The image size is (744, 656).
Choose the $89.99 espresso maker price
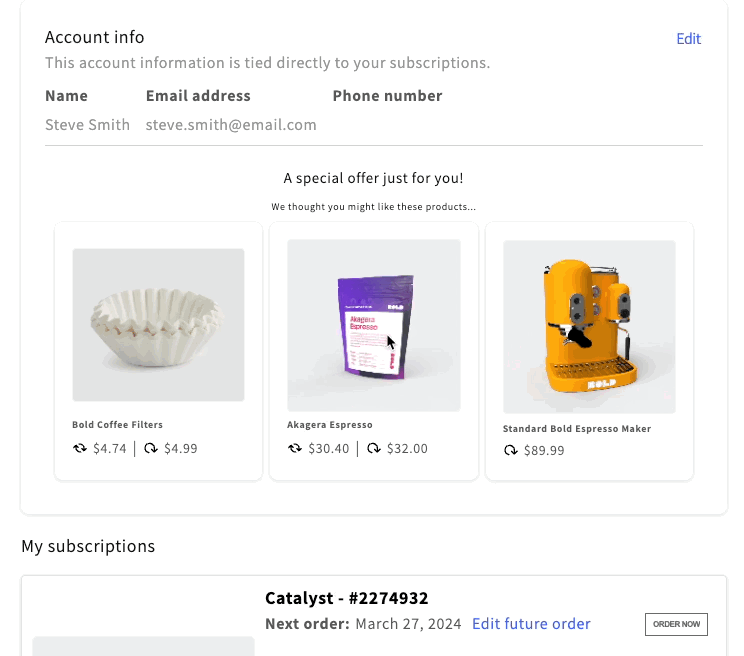pos(544,451)
